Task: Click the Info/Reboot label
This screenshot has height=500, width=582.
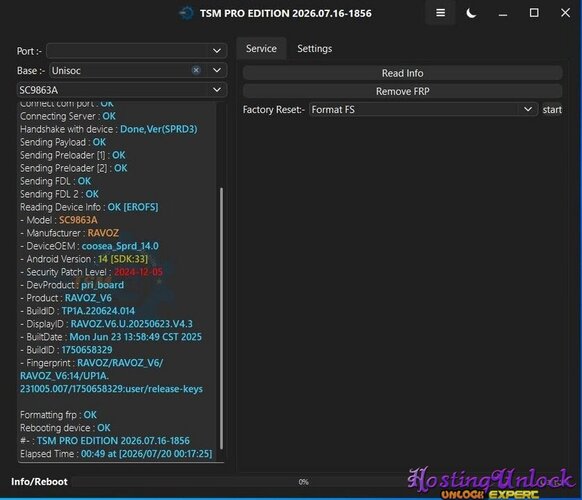Action: 39,482
